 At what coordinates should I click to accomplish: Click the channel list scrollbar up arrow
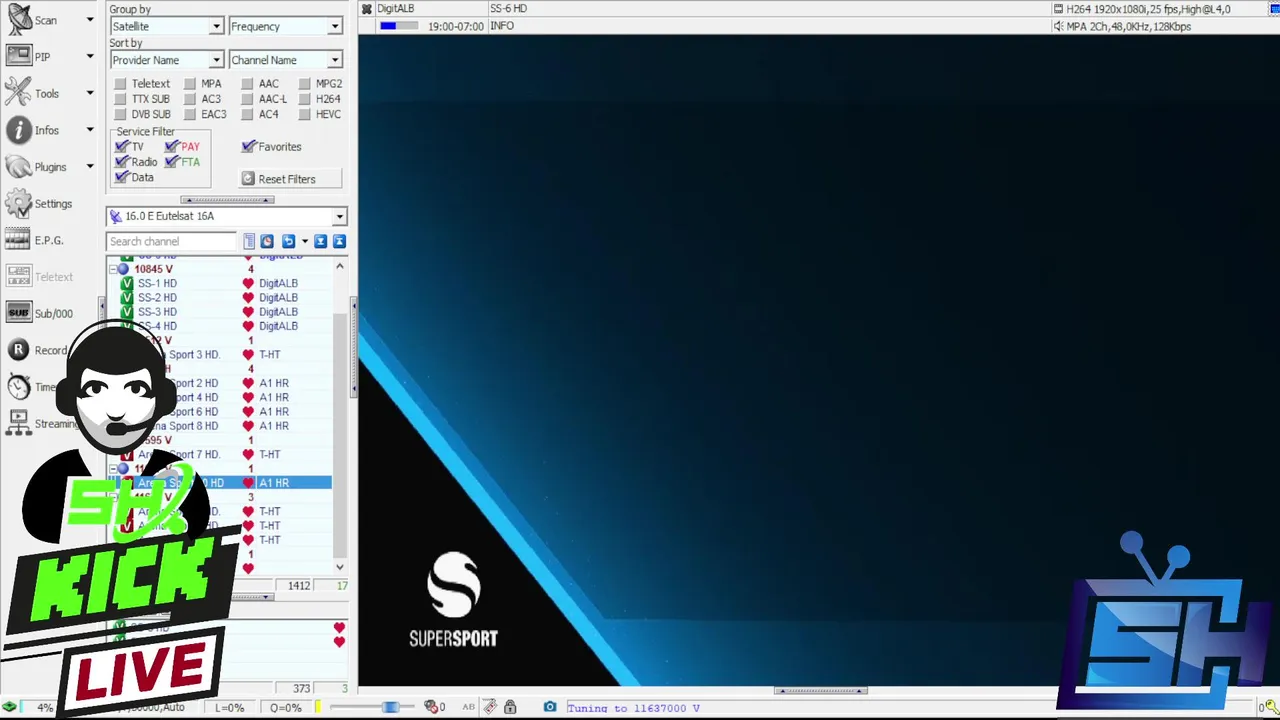click(340, 266)
